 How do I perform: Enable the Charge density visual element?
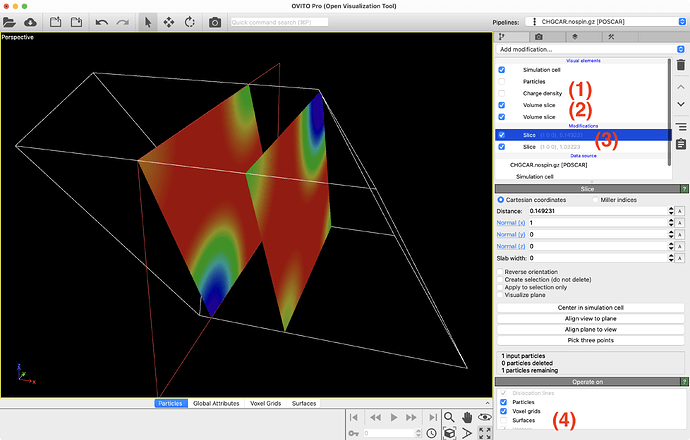pyautogui.click(x=502, y=93)
